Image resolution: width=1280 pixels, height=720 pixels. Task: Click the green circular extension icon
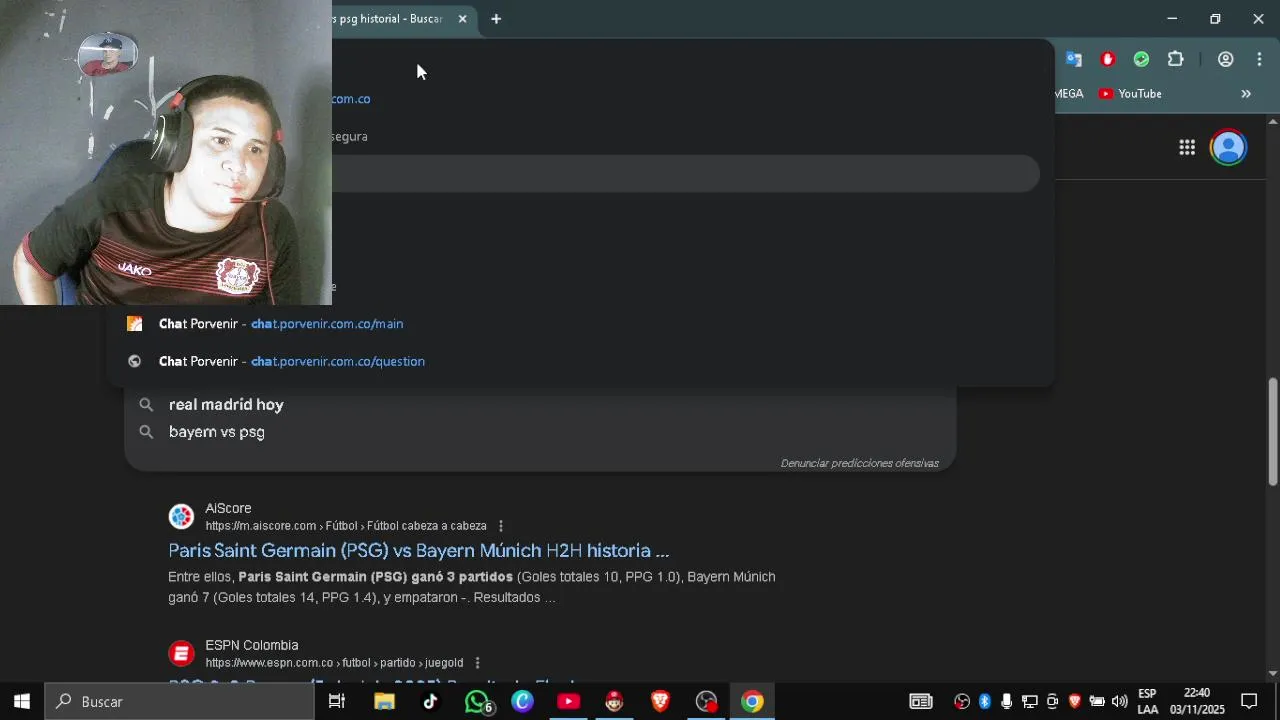click(1141, 59)
